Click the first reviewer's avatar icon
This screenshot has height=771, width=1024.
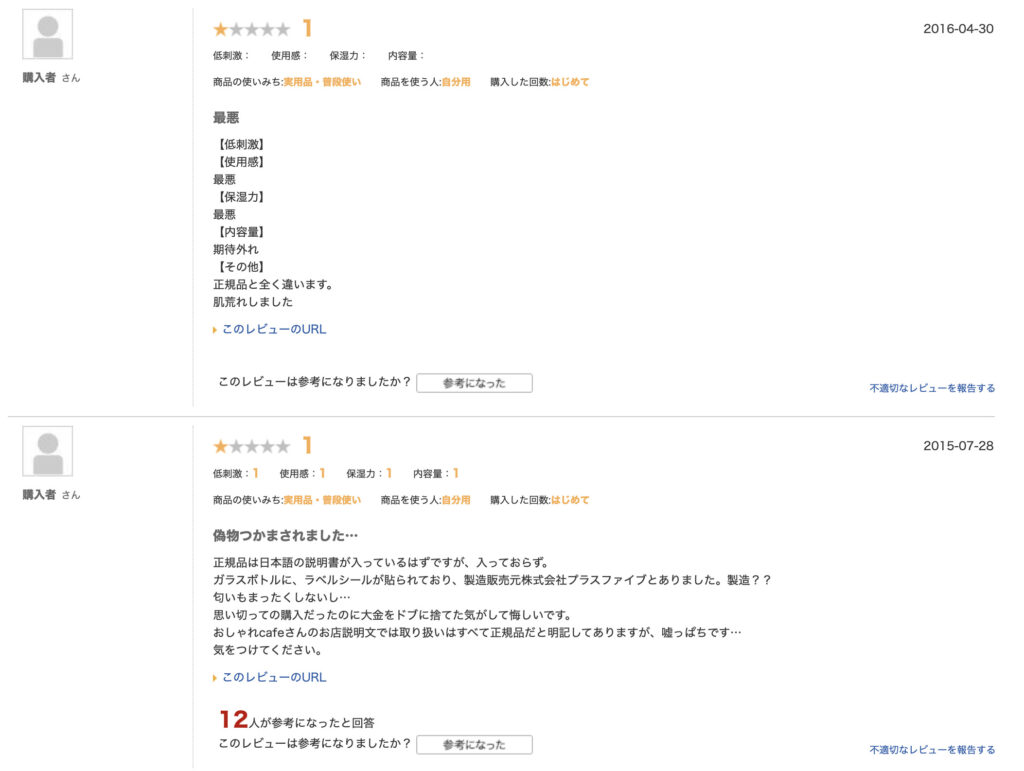48,35
